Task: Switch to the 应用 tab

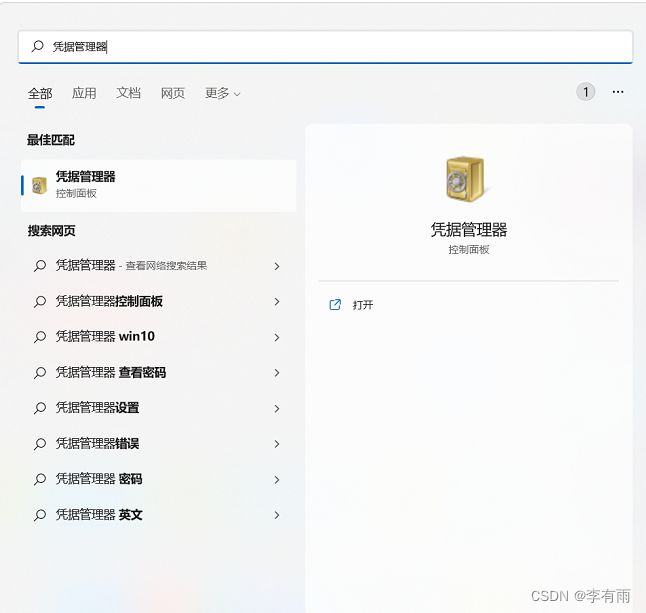Action: pyautogui.click(x=84, y=94)
